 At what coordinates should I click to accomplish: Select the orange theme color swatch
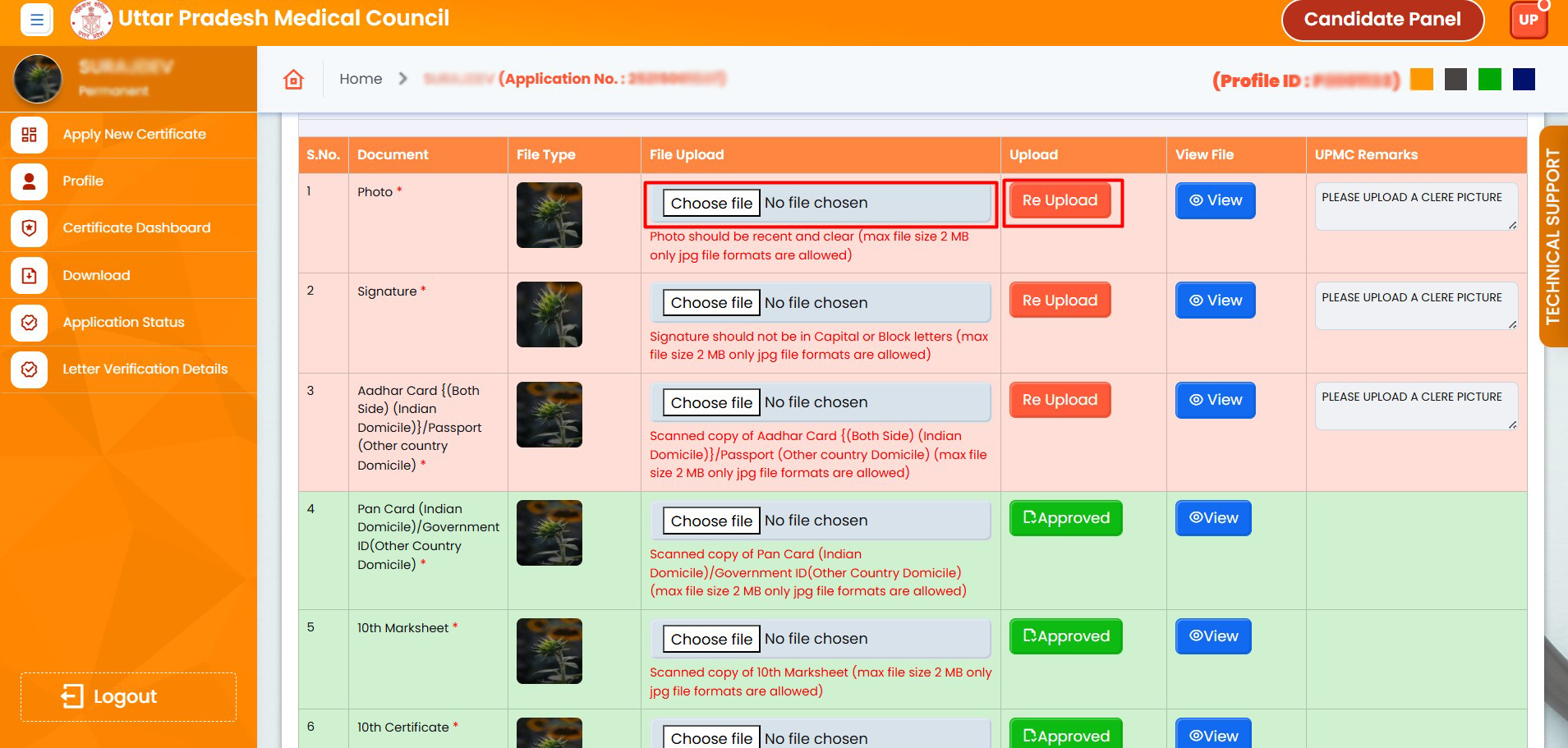(1421, 80)
